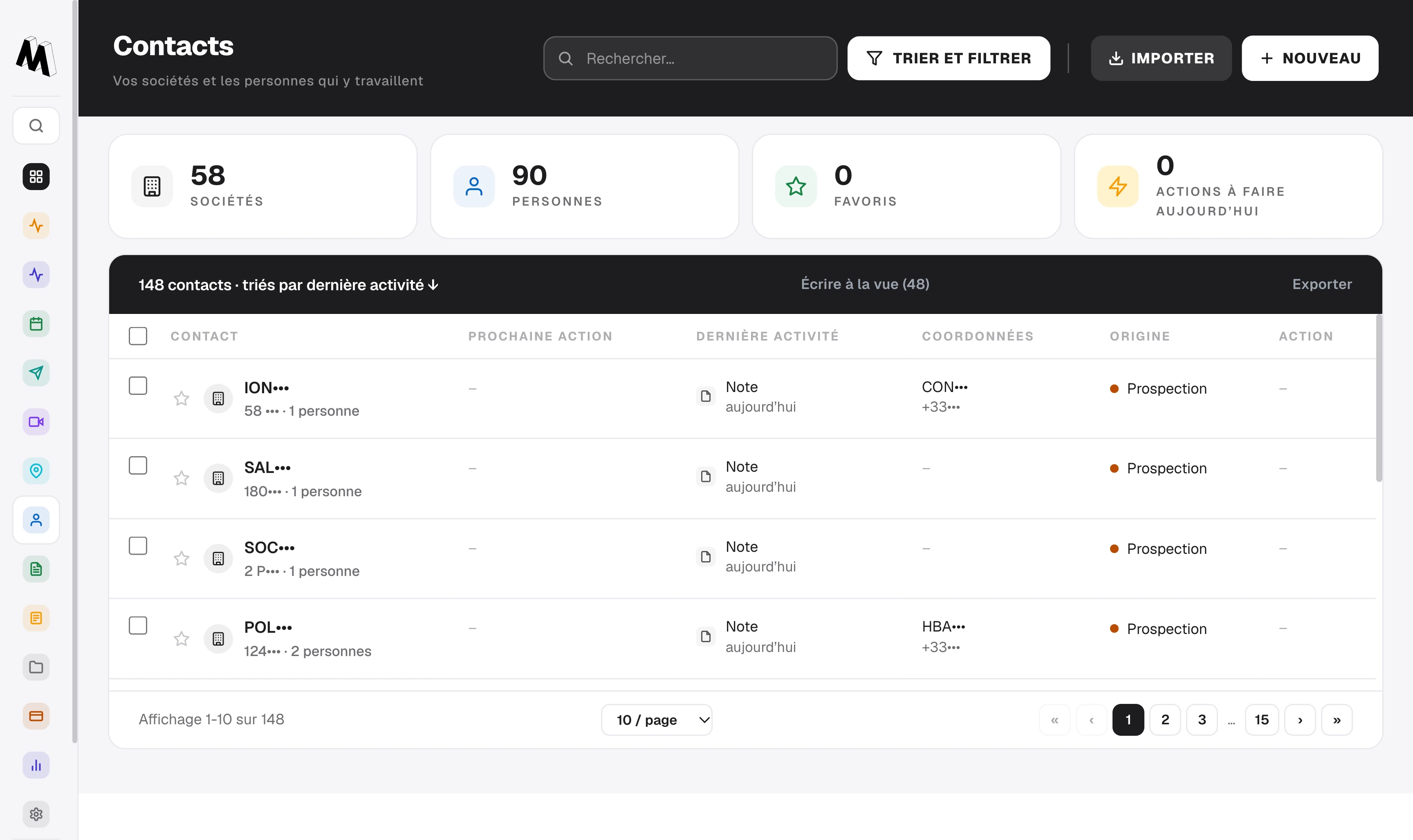Open the calendar icon in sidebar

(x=36, y=324)
